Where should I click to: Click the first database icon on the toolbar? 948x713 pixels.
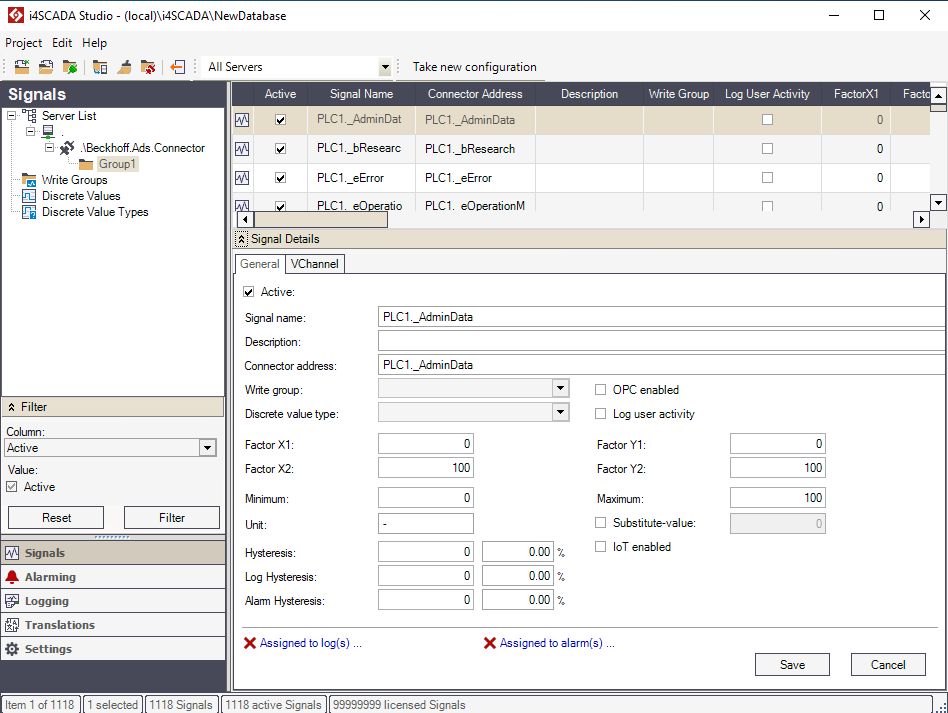click(21, 66)
